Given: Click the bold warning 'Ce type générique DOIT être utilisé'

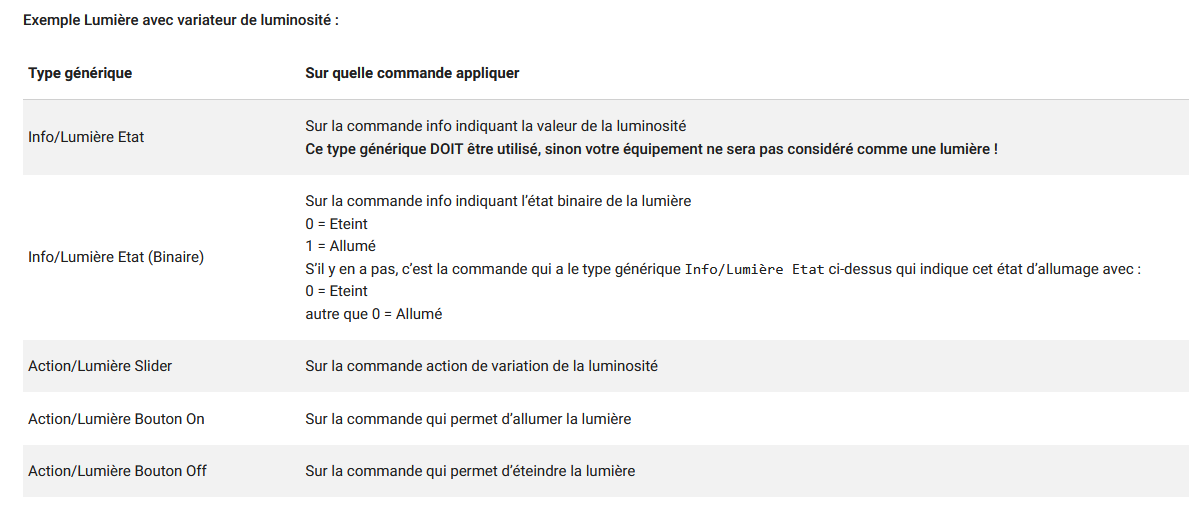Looking at the screenshot, I should point(651,149).
